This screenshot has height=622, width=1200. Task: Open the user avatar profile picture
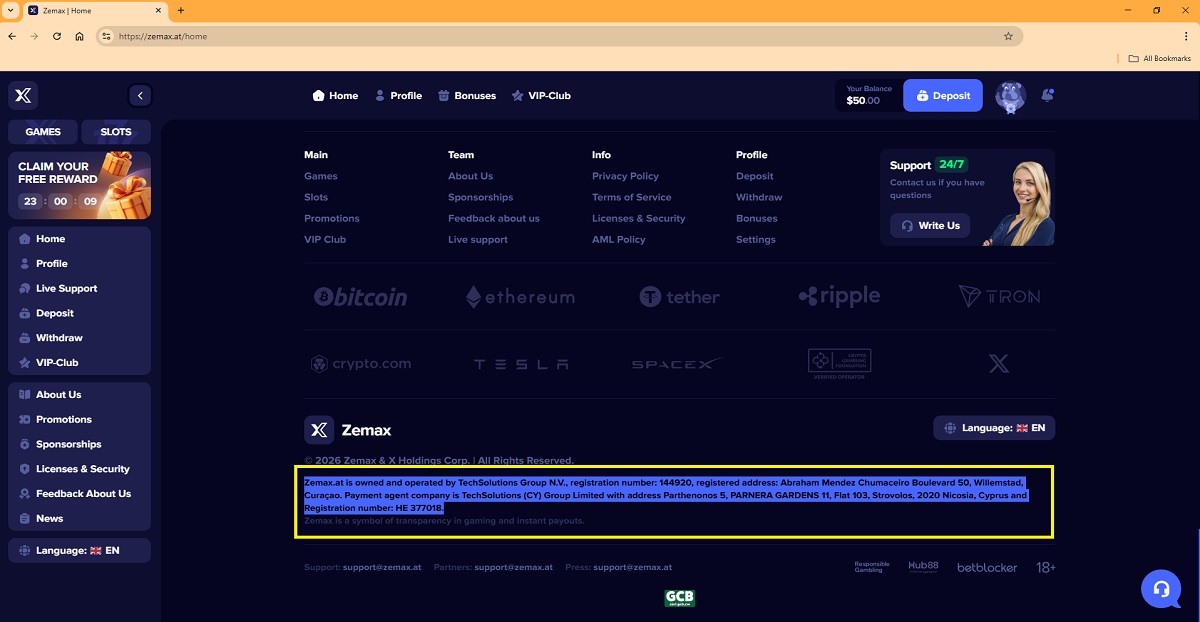[x=1010, y=96]
